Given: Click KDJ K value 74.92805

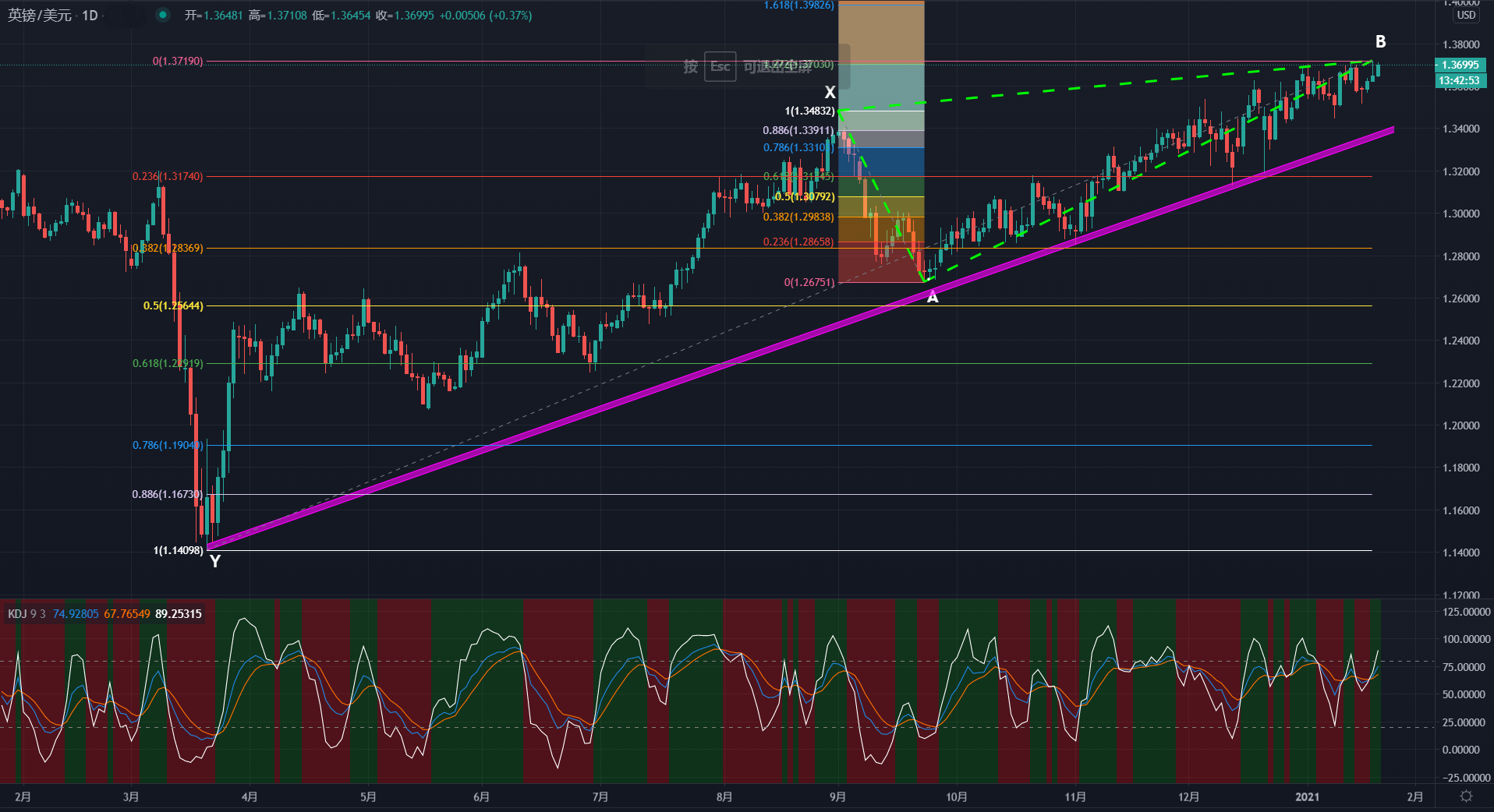Looking at the screenshot, I should tap(76, 614).
